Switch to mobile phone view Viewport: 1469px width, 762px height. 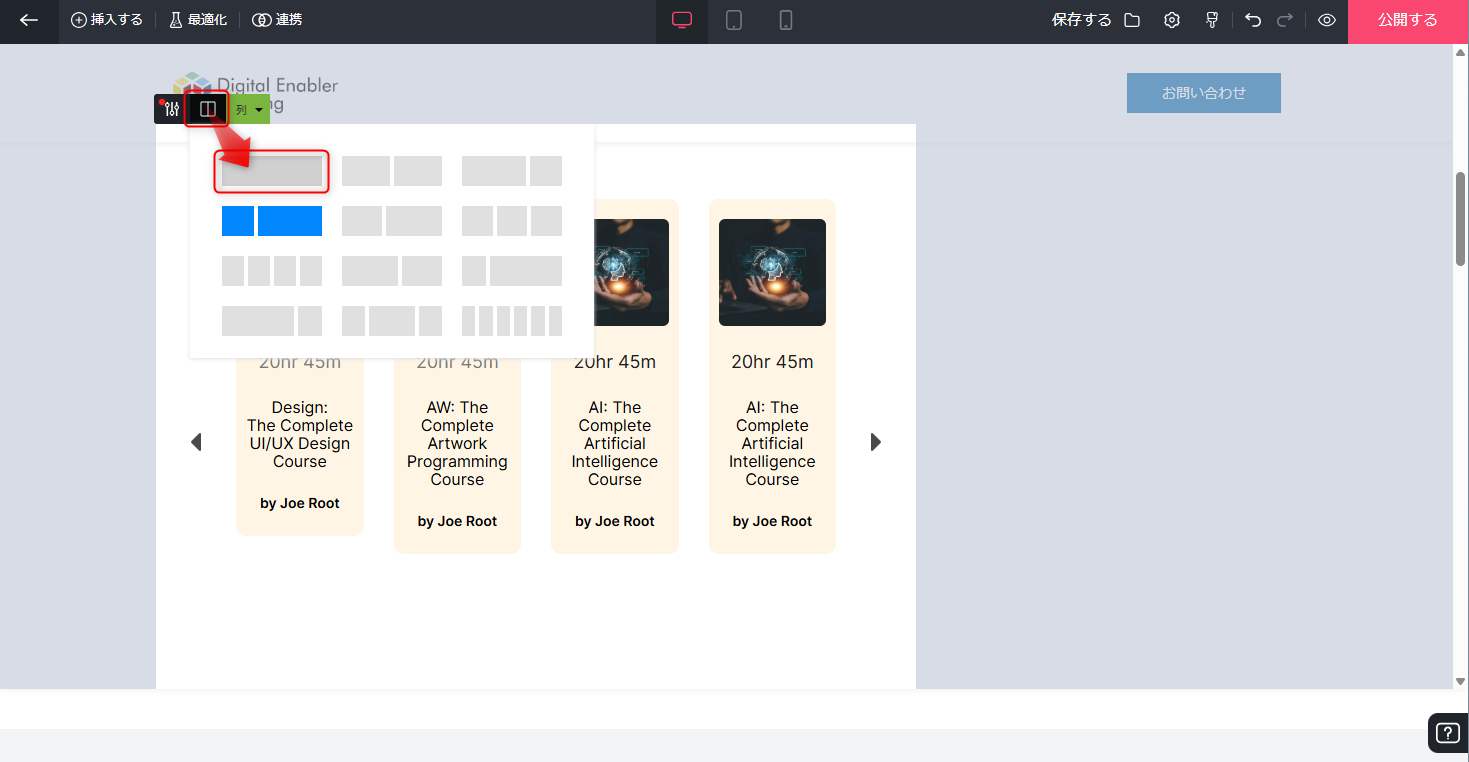point(786,21)
